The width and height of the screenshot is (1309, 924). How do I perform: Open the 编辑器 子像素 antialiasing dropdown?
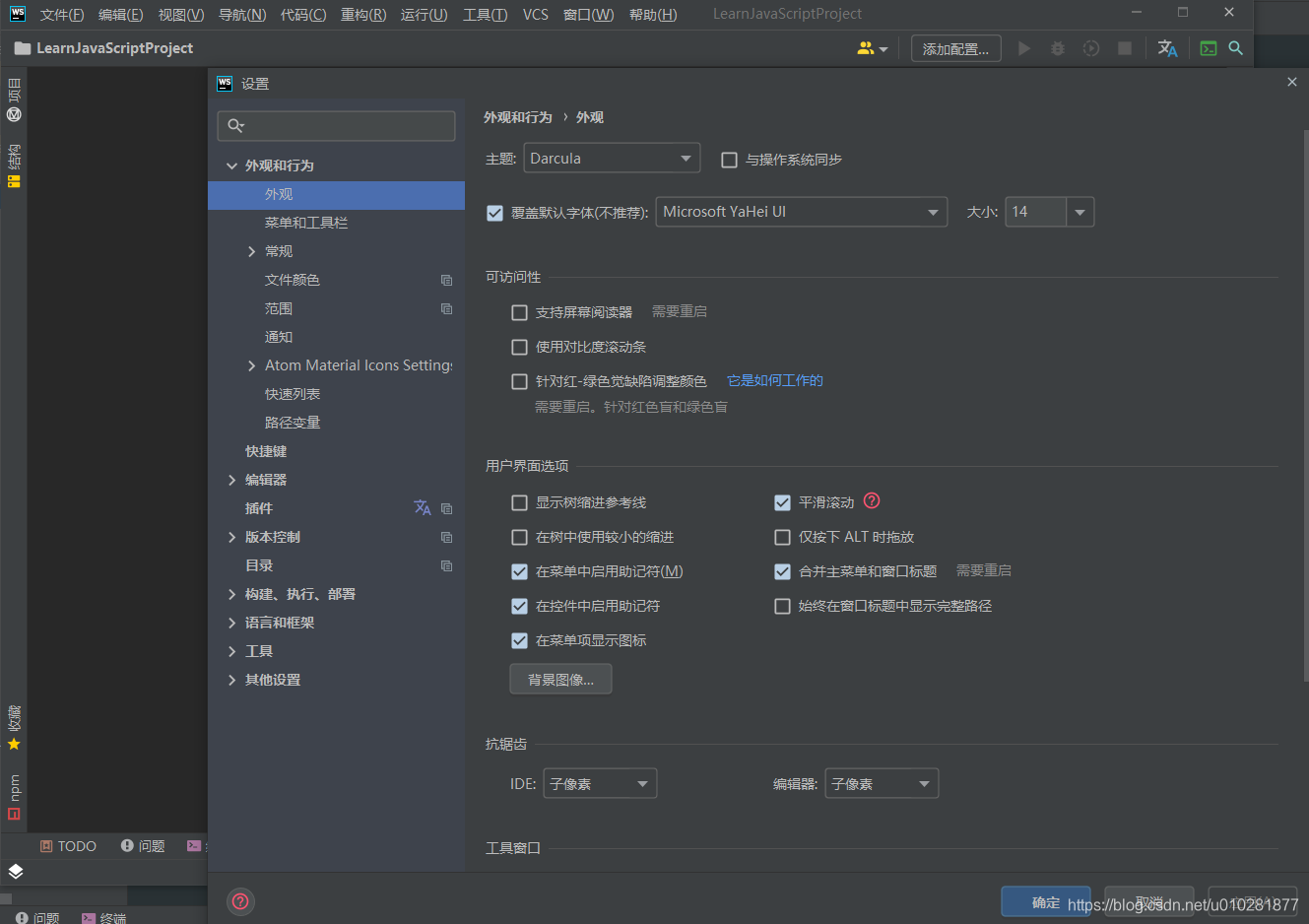point(882,783)
